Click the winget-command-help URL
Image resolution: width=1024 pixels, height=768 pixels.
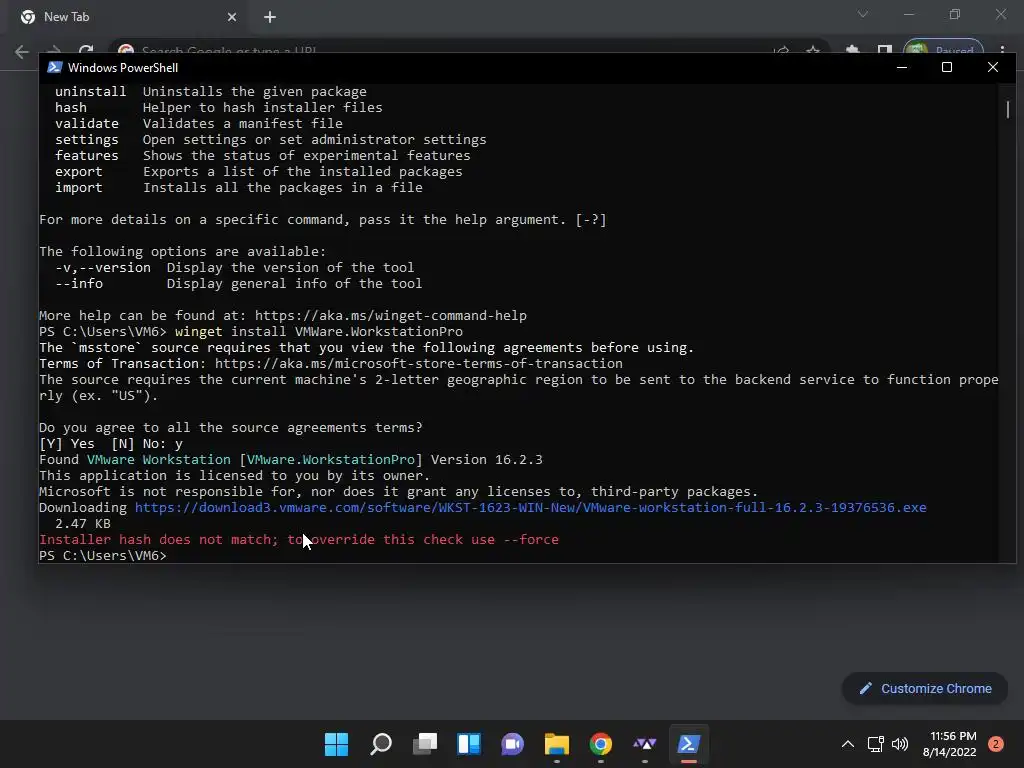point(391,315)
